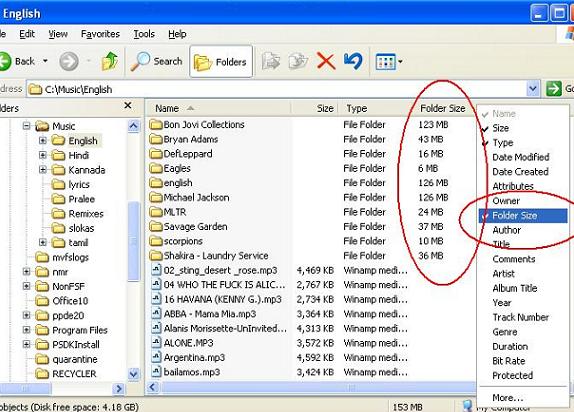The image size is (574, 412).
Task: Sort by the Size column header
Action: click(314, 108)
